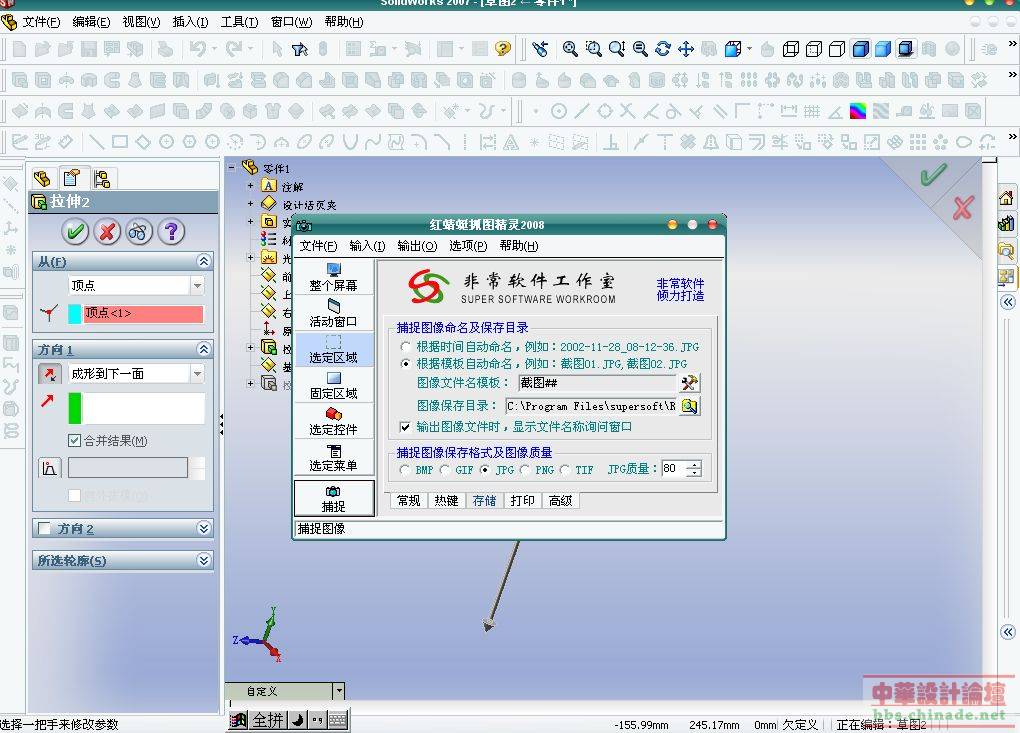
Task: Increase JPG质量 value with stepper
Action: [x=695, y=464]
